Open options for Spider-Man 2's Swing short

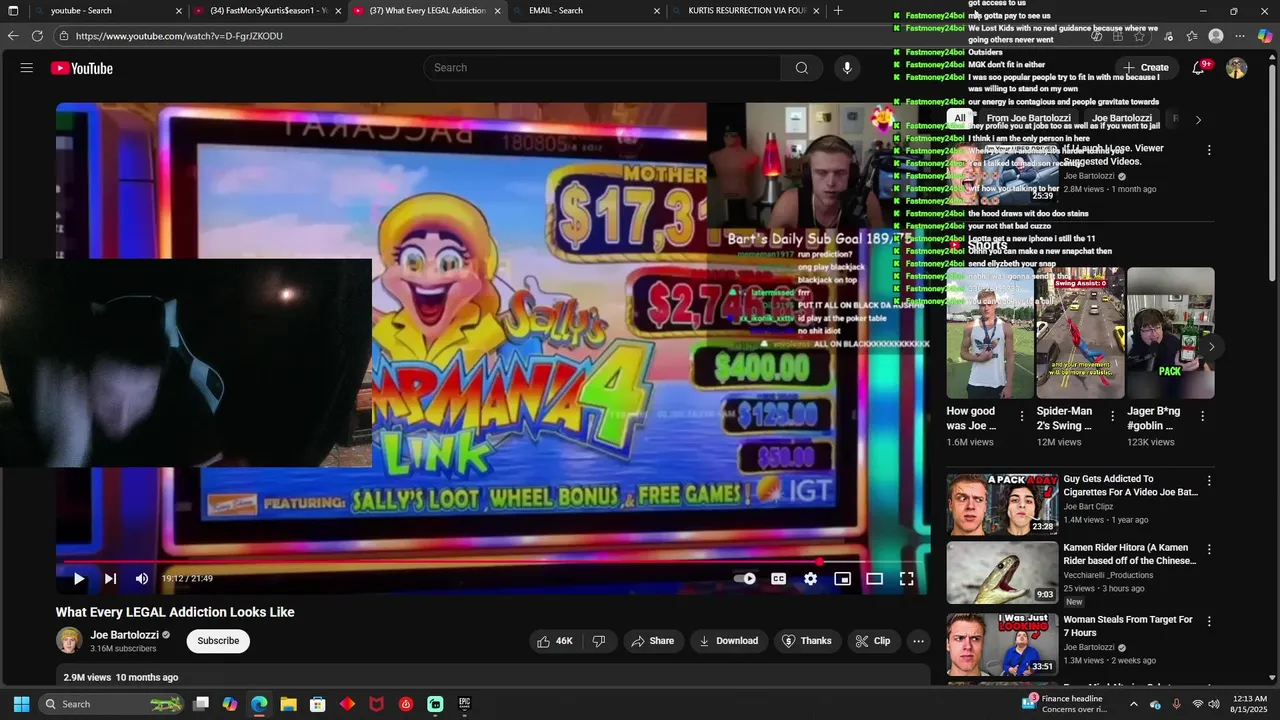click(x=1112, y=416)
